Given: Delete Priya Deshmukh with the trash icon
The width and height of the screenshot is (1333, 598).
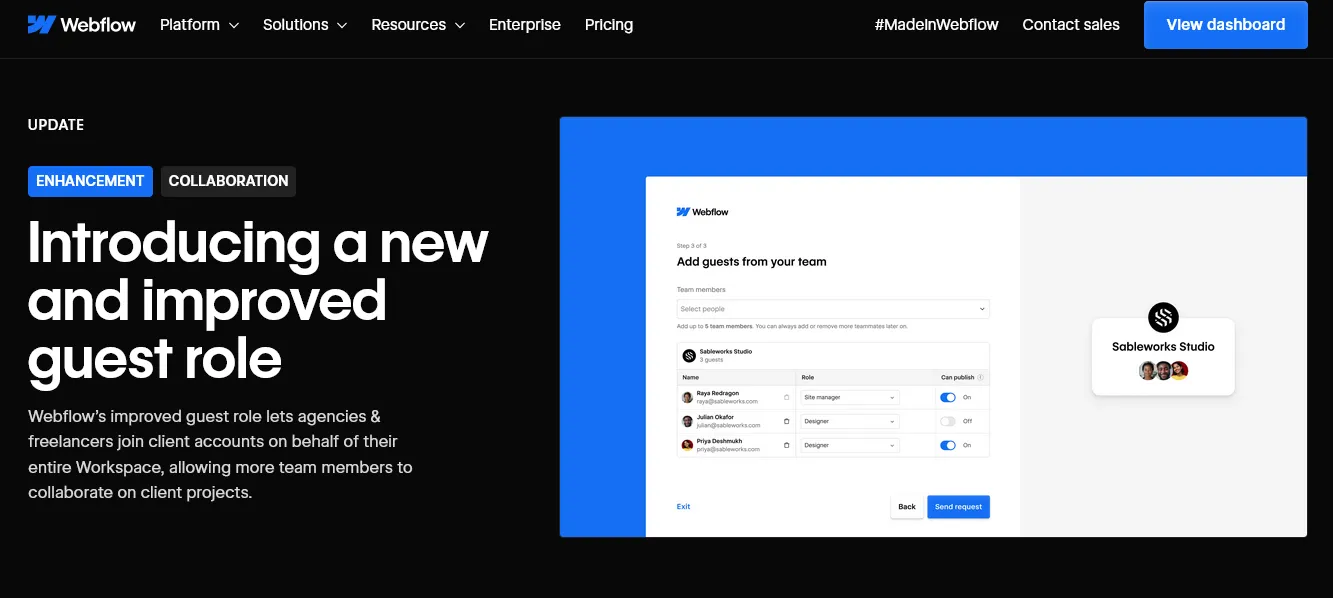Looking at the screenshot, I should [x=786, y=445].
